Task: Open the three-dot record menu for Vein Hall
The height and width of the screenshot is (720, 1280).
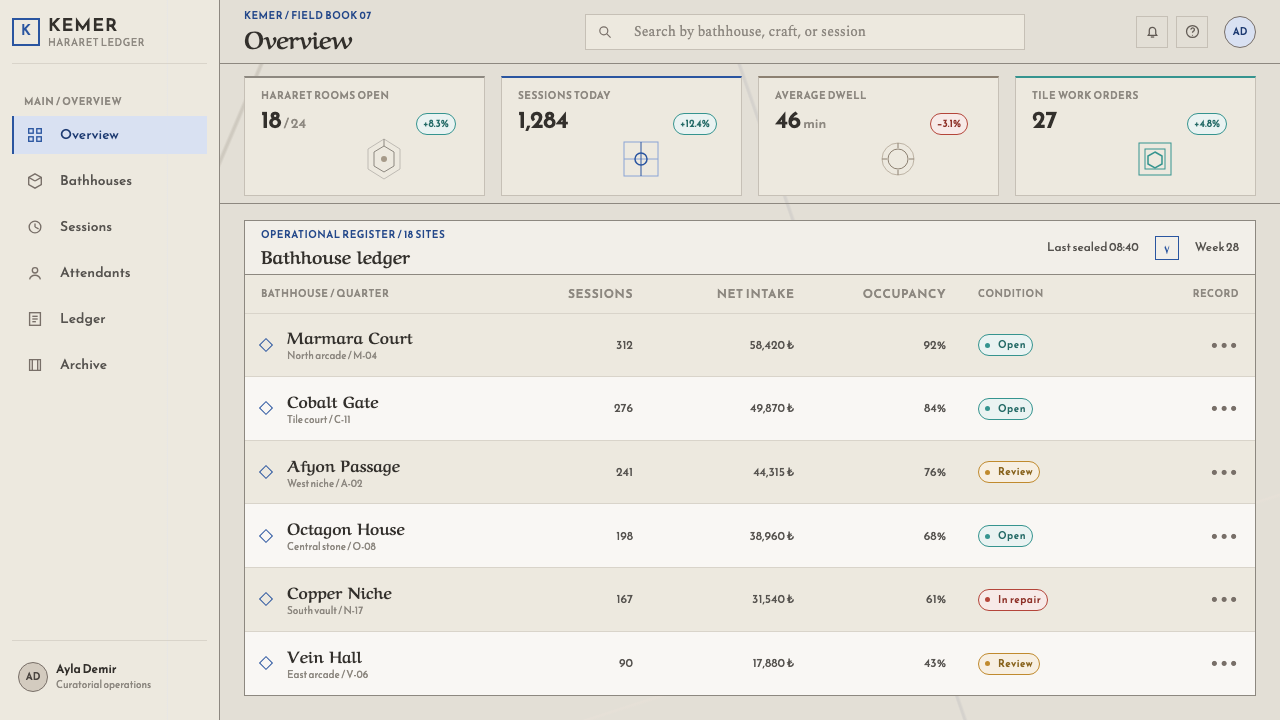Action: pyautogui.click(x=1224, y=663)
